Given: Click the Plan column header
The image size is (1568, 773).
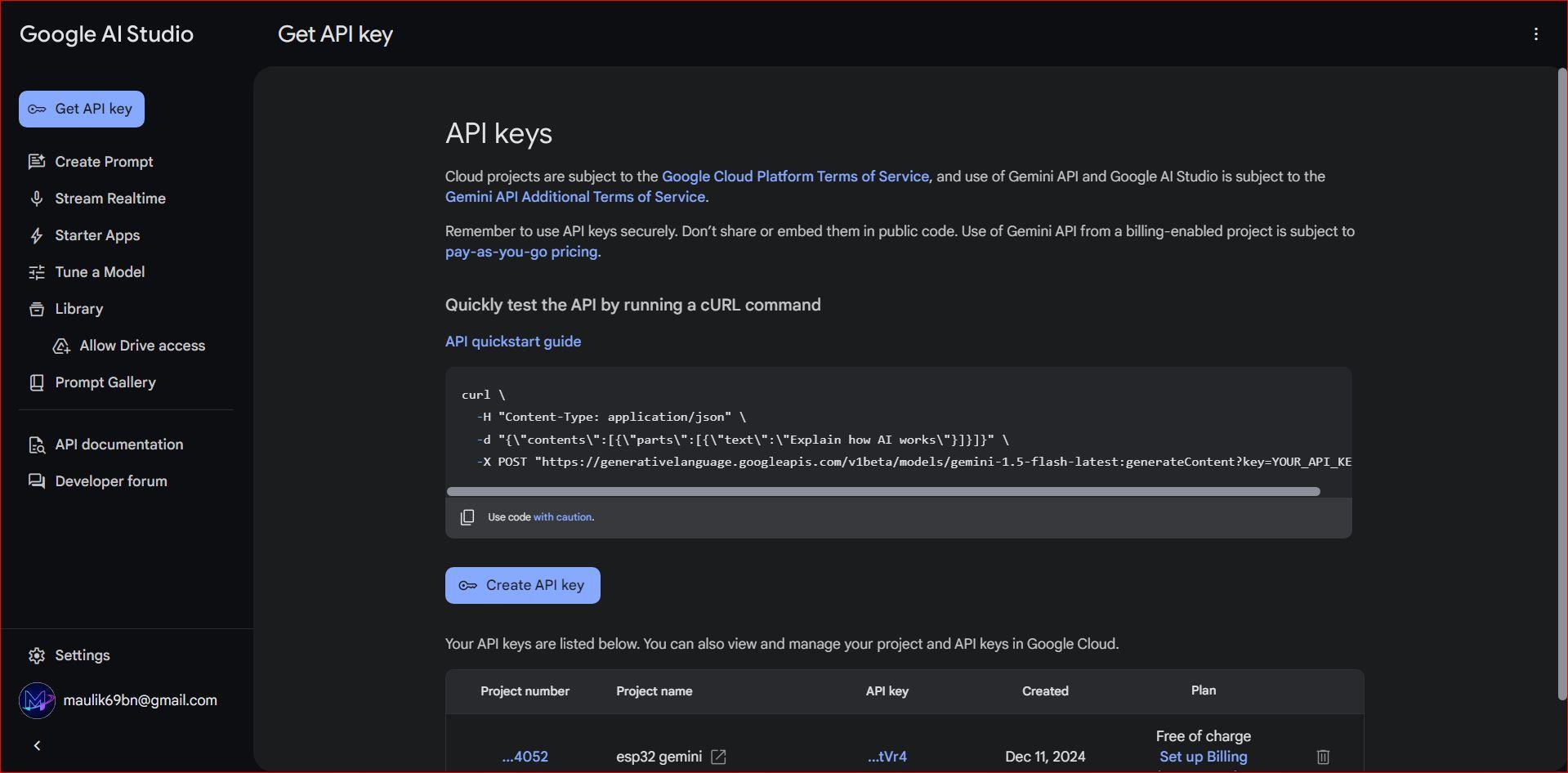Looking at the screenshot, I should pyautogui.click(x=1204, y=690).
